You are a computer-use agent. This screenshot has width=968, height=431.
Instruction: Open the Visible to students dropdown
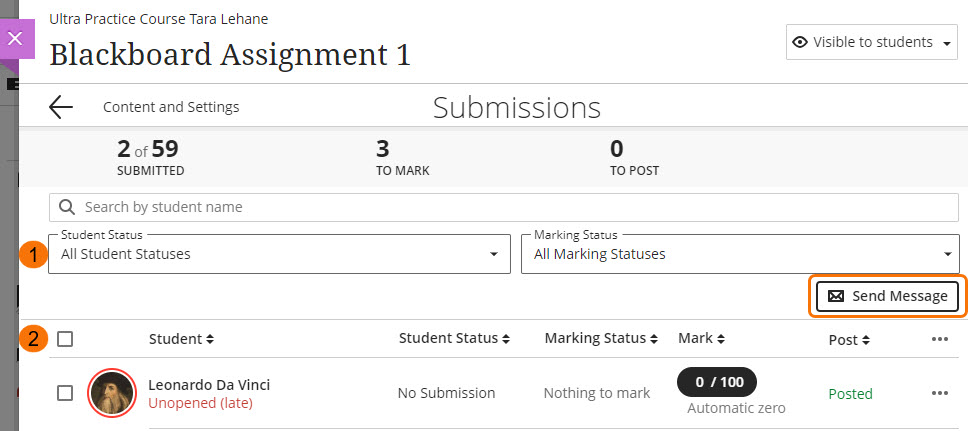click(x=871, y=42)
